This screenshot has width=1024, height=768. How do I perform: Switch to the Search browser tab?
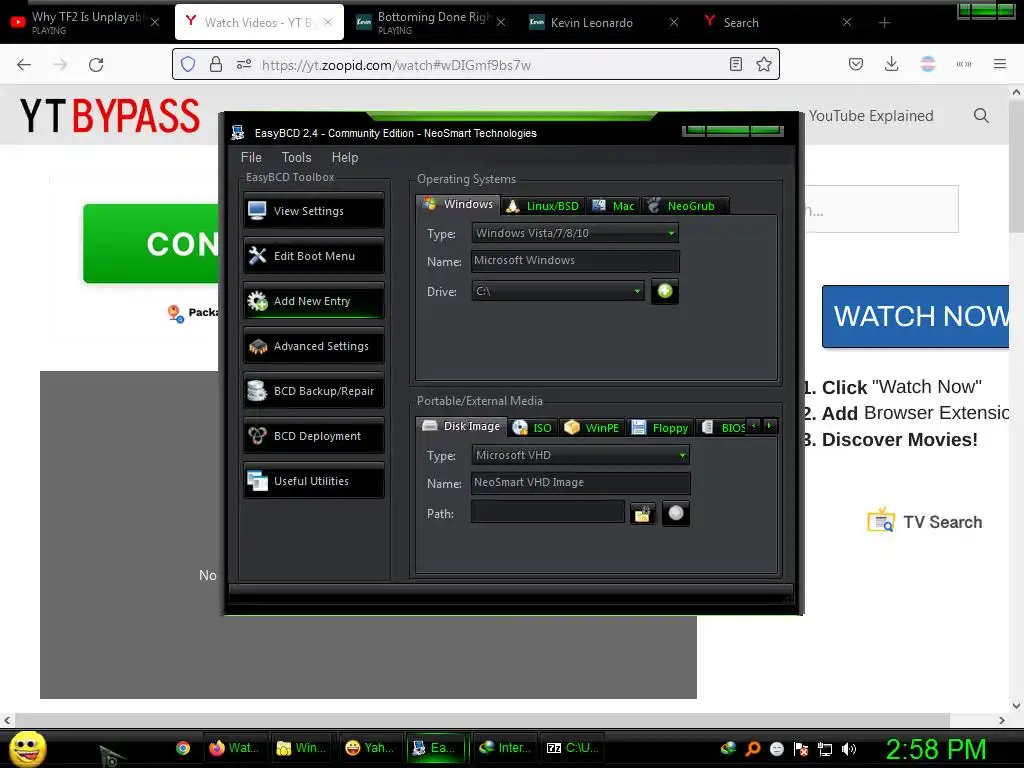[777, 22]
